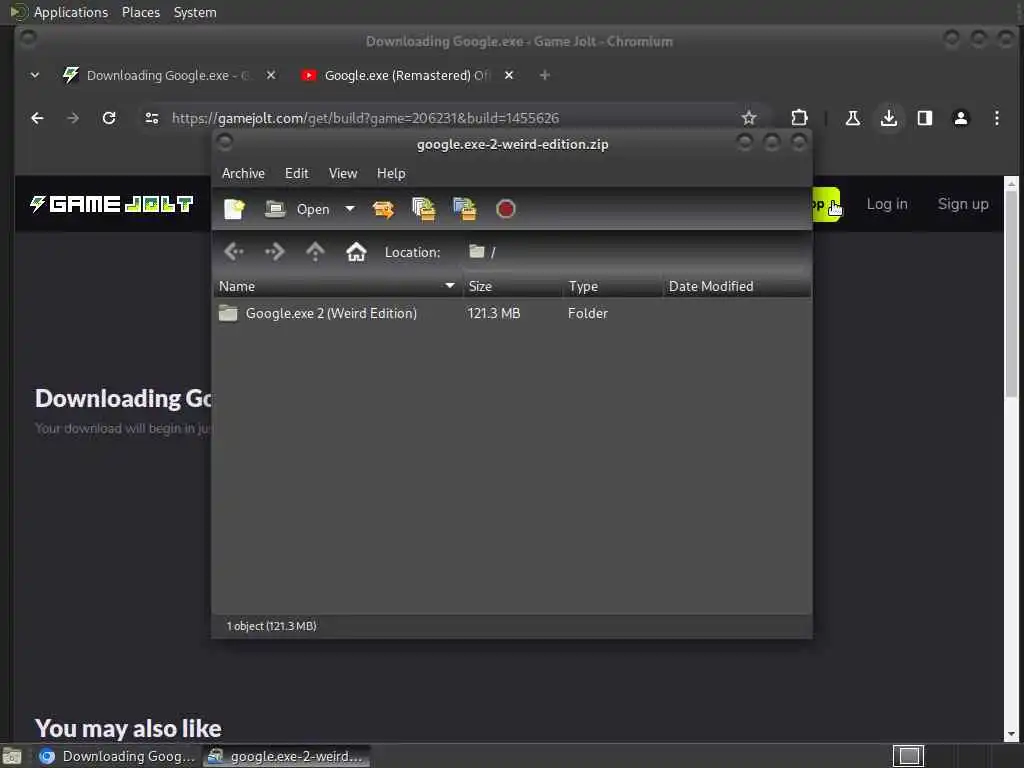Open Chrome Labs flask icon

click(852, 118)
